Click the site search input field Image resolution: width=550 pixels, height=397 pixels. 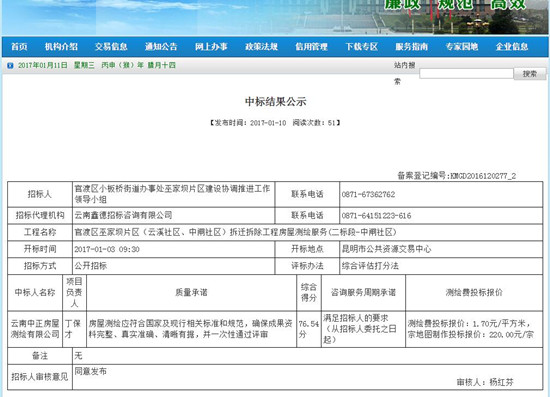click(x=466, y=74)
